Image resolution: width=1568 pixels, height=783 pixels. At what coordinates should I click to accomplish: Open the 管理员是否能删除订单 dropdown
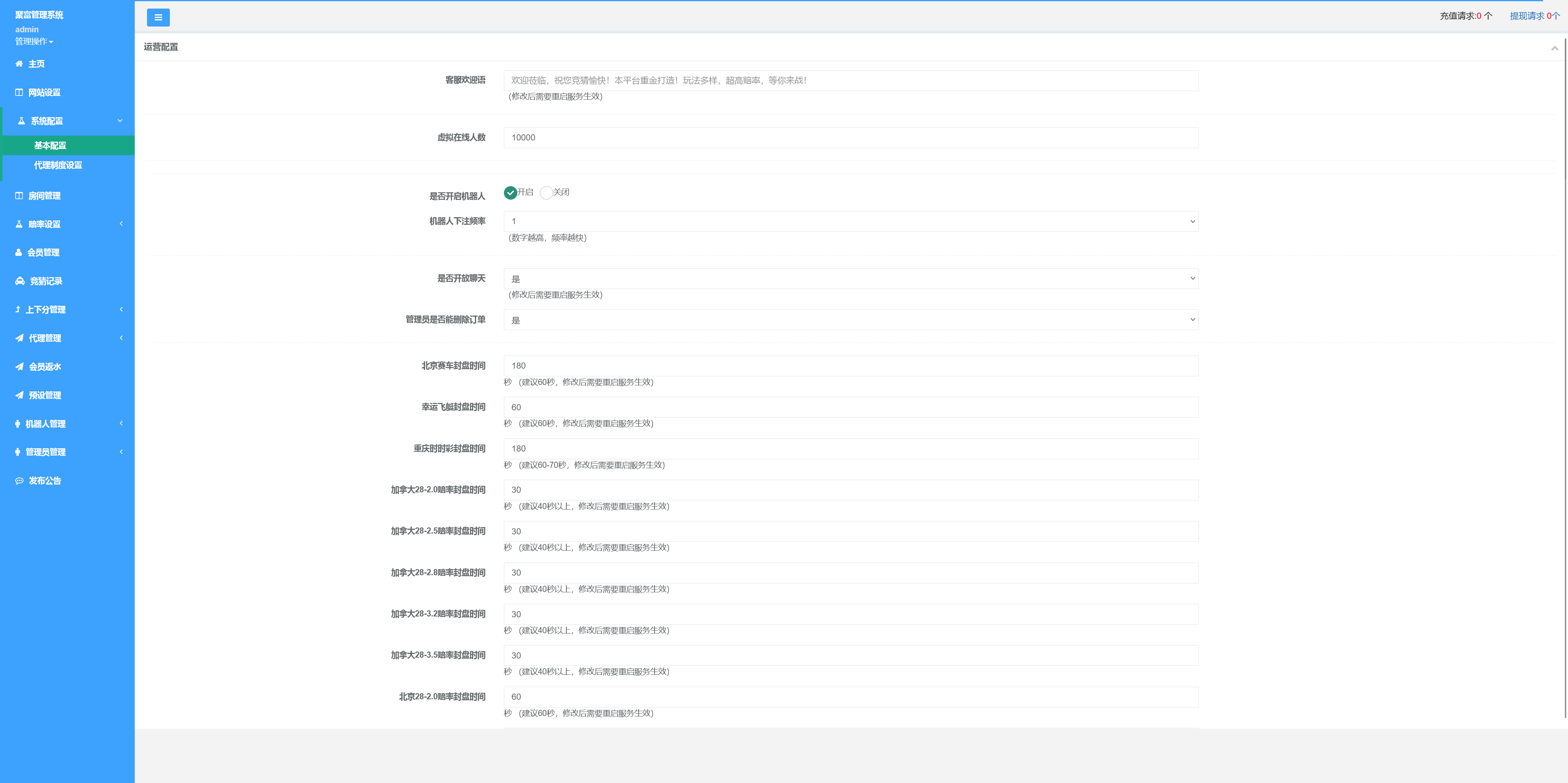850,320
